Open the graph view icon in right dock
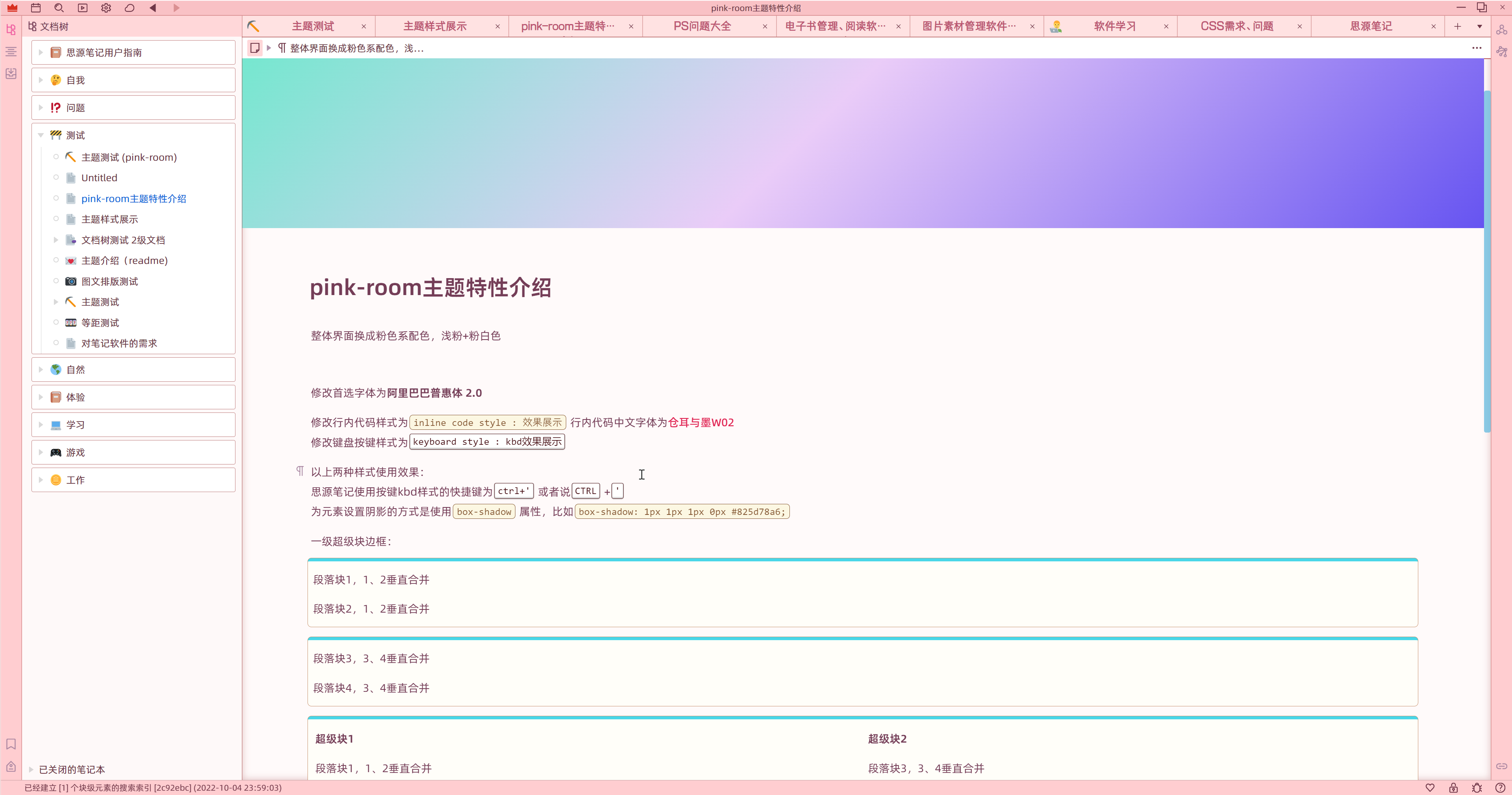 point(1501,30)
